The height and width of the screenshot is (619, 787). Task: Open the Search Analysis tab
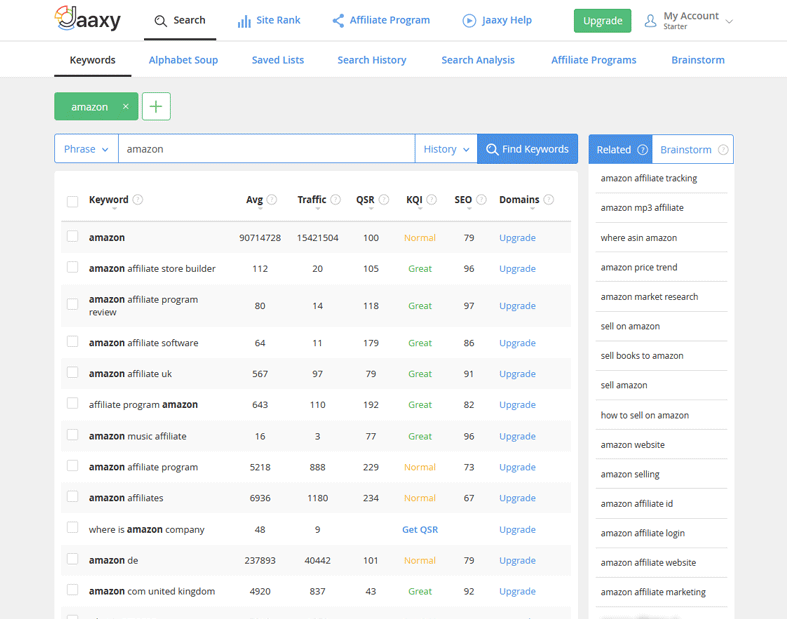click(478, 60)
